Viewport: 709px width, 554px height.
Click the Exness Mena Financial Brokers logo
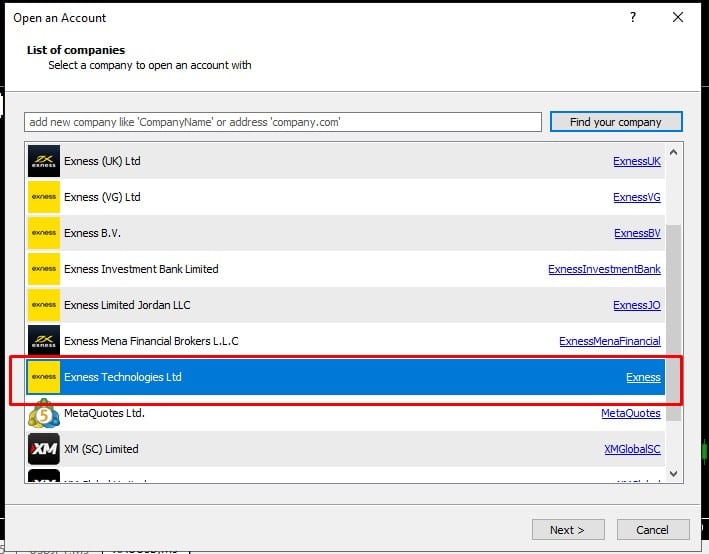tap(44, 341)
